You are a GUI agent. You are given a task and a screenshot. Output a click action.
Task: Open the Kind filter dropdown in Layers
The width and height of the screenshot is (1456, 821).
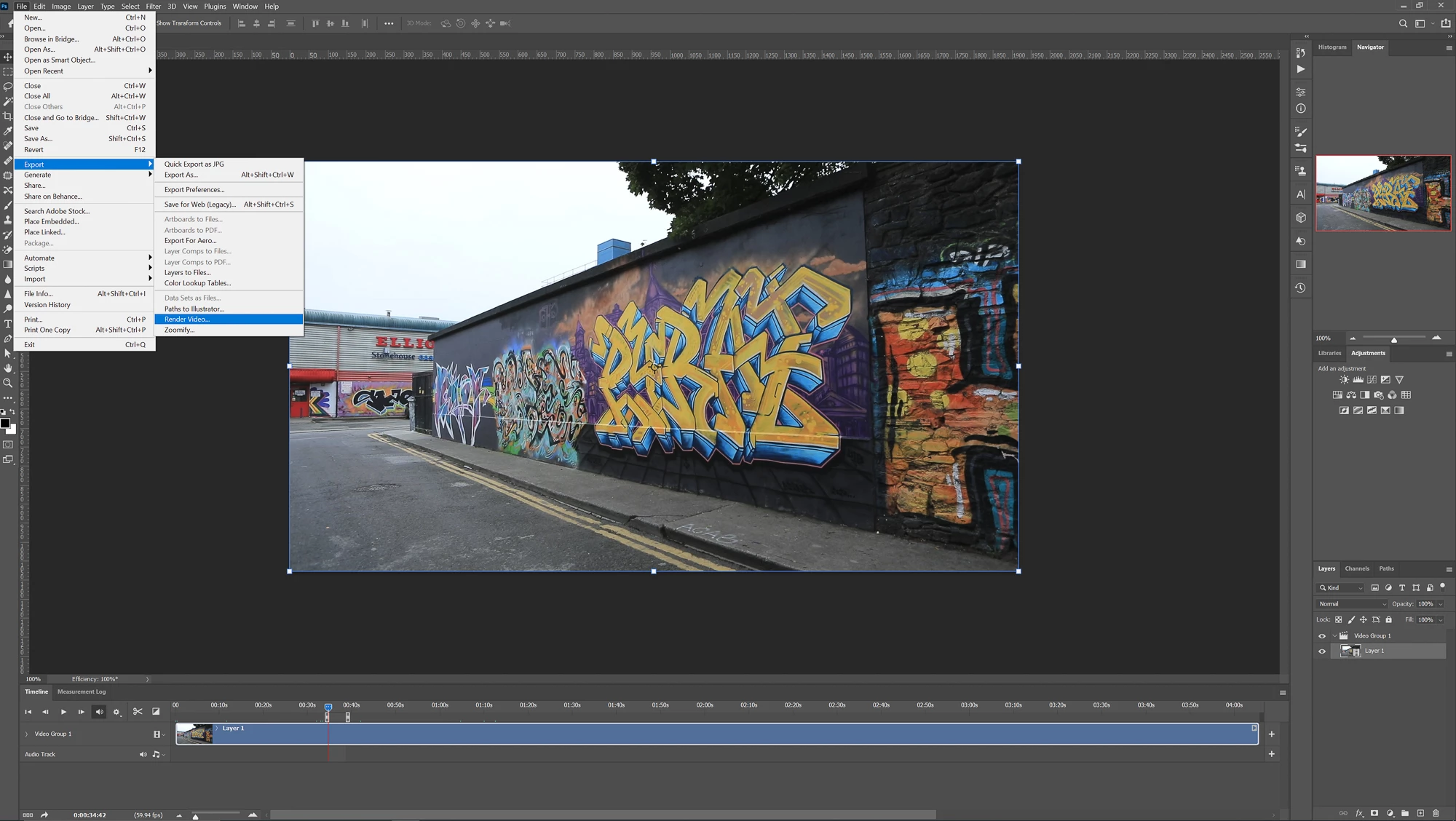tap(1340, 588)
